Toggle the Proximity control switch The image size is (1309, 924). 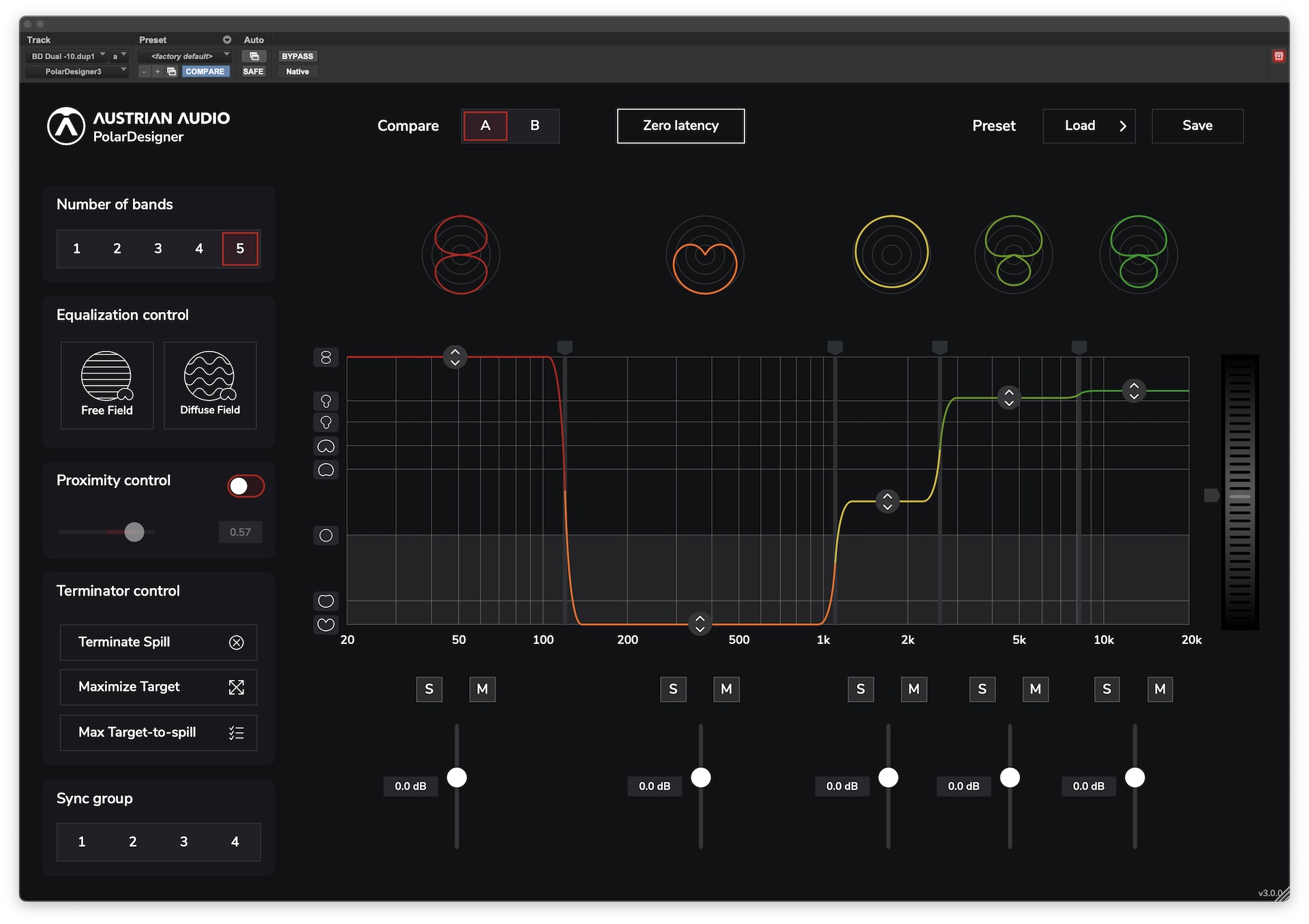(245, 486)
